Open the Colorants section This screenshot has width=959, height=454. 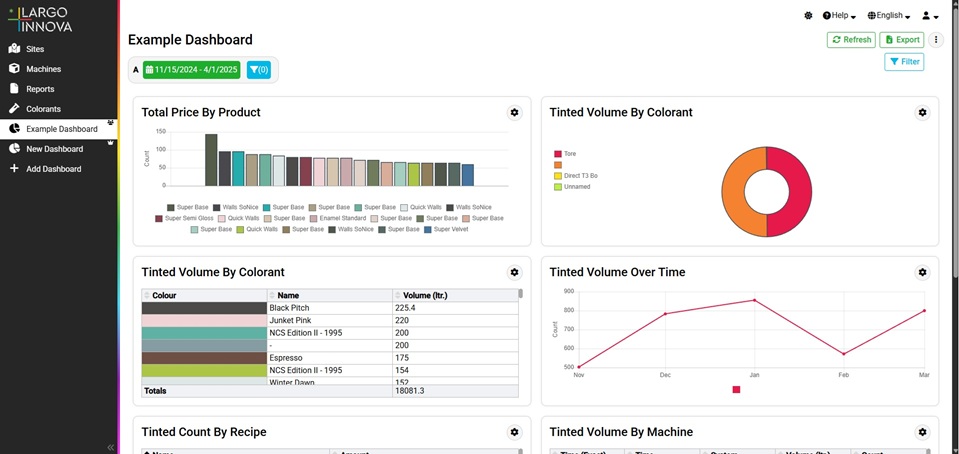43,109
